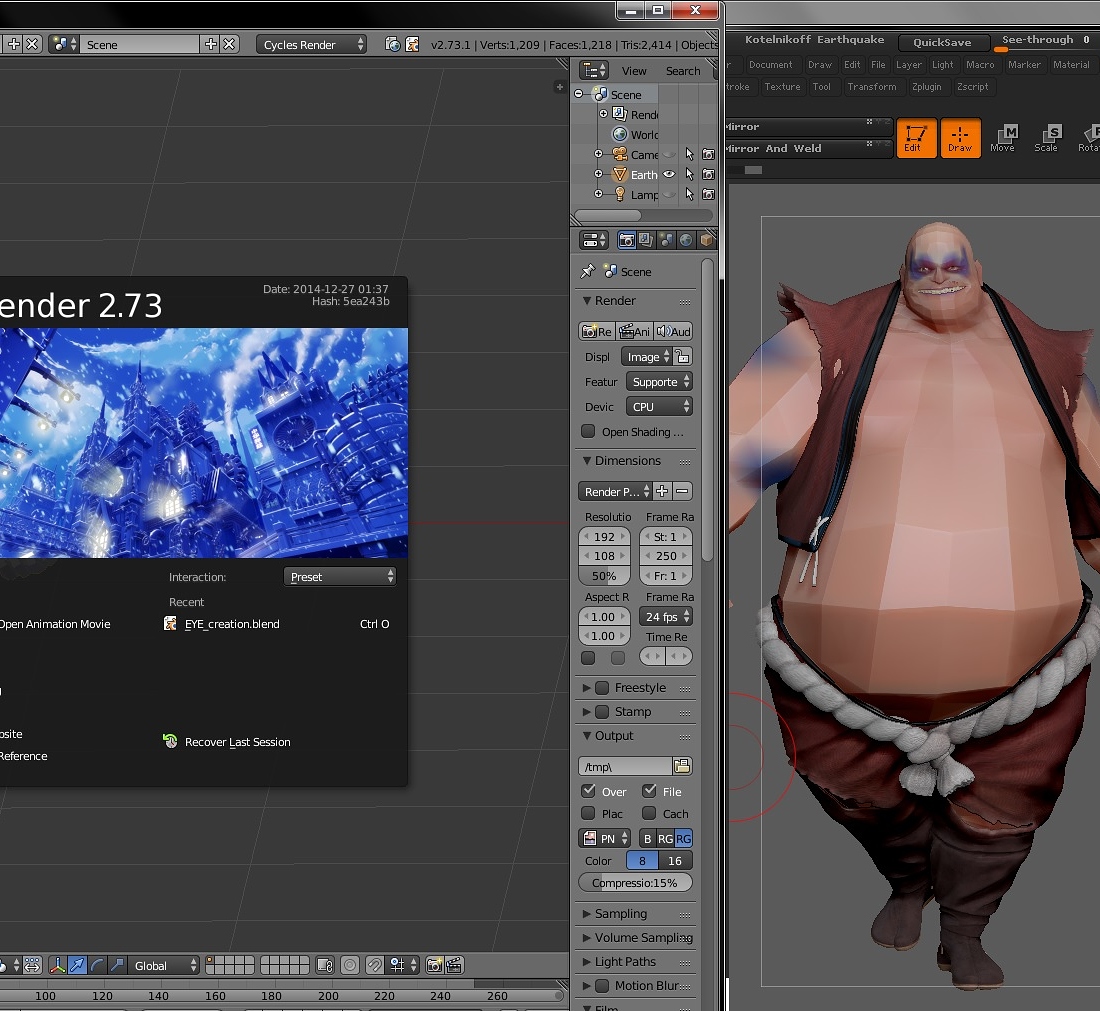
Task: Open the Device CPU dropdown
Action: [659, 406]
